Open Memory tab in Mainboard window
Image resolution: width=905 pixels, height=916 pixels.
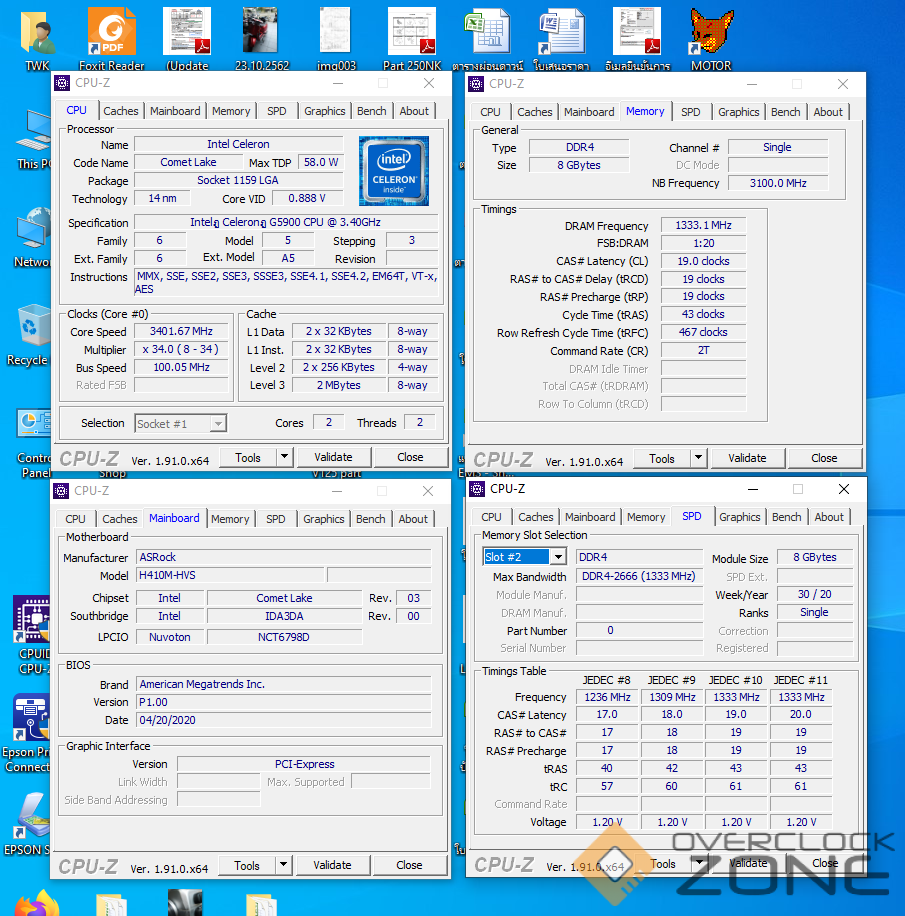(x=230, y=519)
